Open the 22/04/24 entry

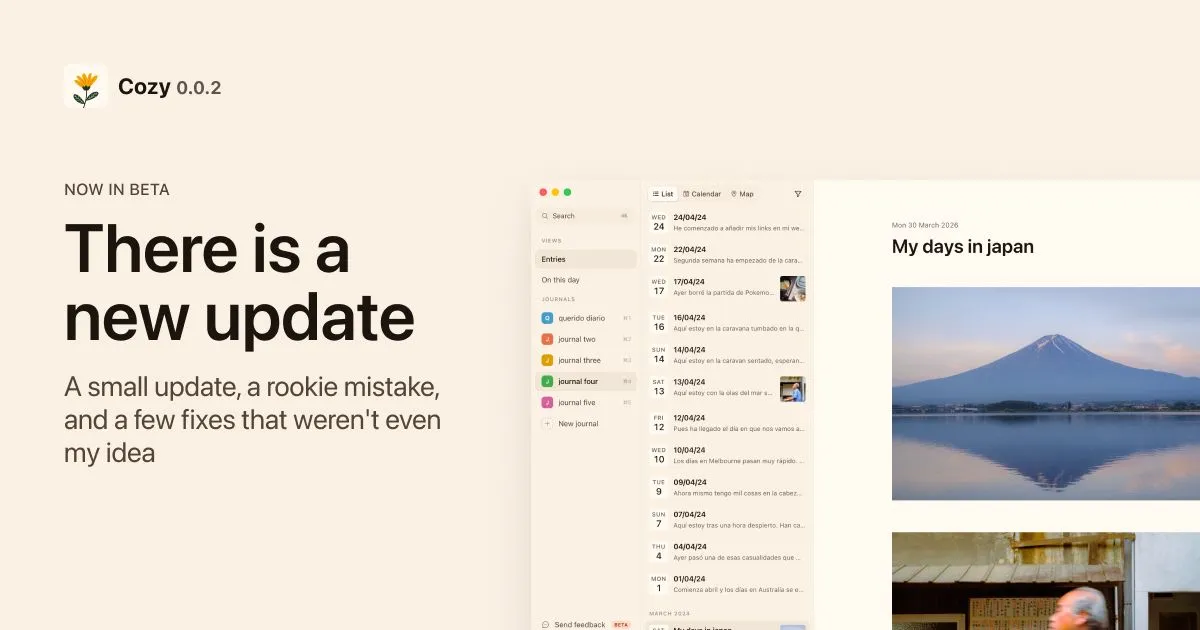[x=727, y=254]
